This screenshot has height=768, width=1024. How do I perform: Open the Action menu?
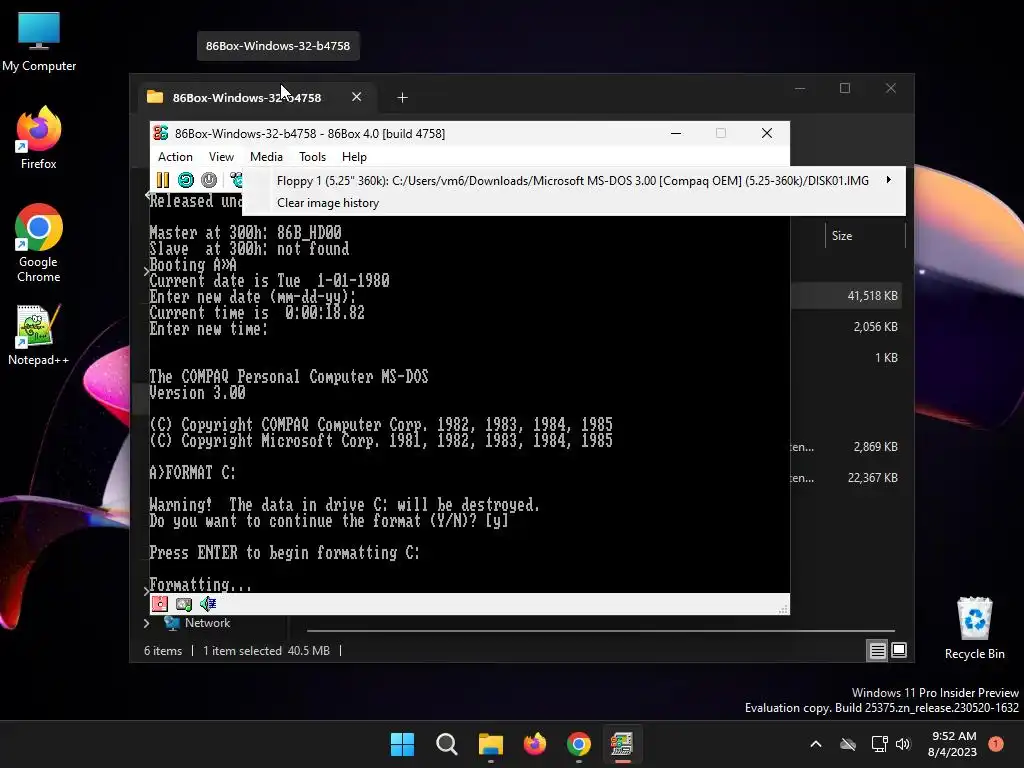175,157
